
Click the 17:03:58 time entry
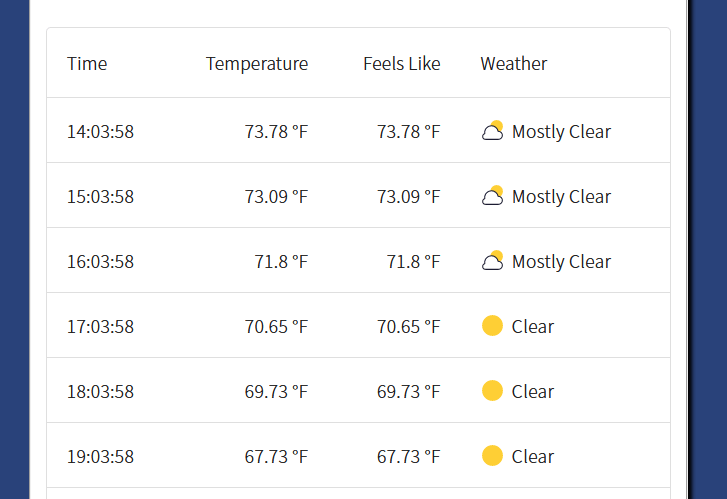pyautogui.click(x=101, y=326)
